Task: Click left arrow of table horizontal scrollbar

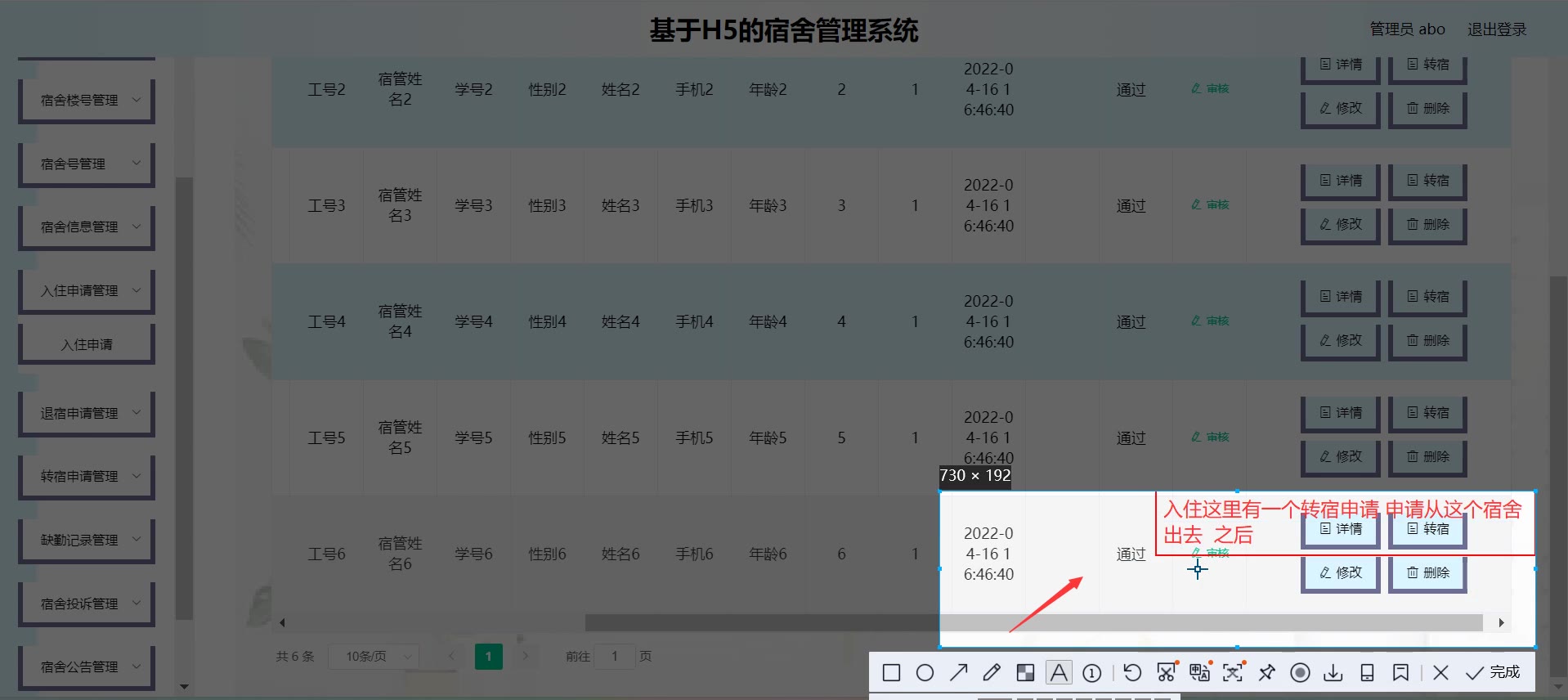Action: (282, 622)
